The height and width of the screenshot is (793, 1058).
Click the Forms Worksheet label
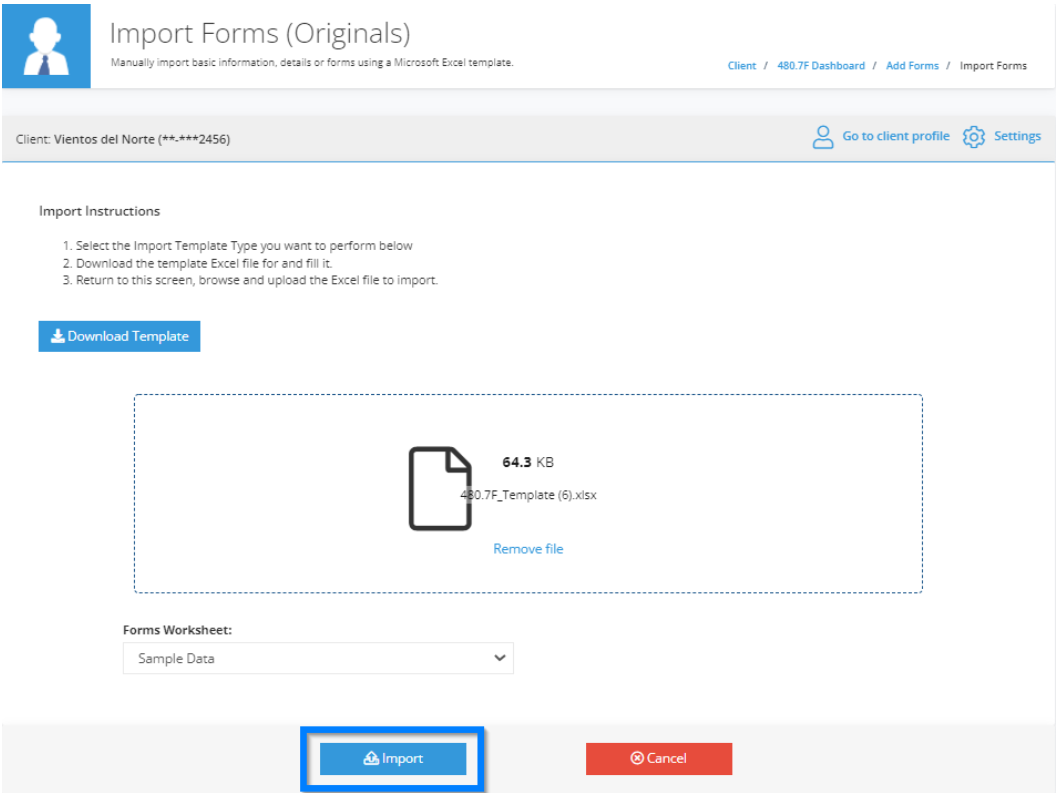tap(177, 630)
